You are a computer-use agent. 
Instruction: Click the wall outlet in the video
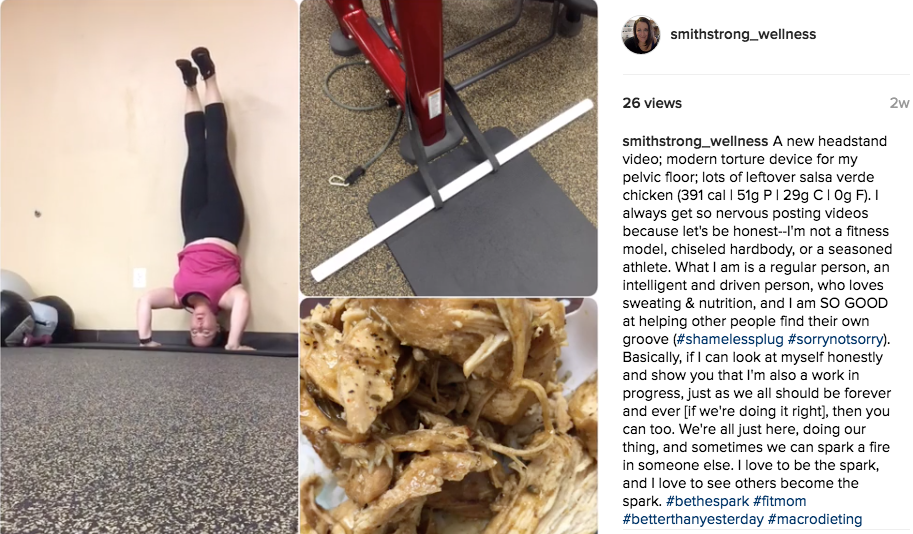click(139, 278)
